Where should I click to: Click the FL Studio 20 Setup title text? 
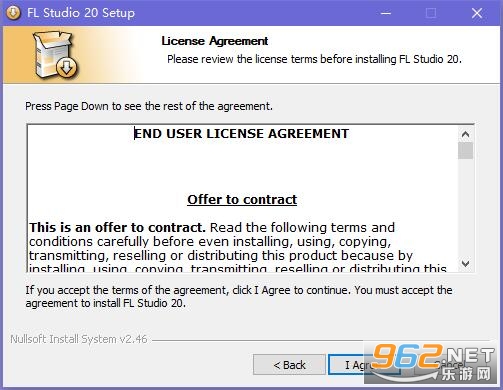click(x=81, y=13)
